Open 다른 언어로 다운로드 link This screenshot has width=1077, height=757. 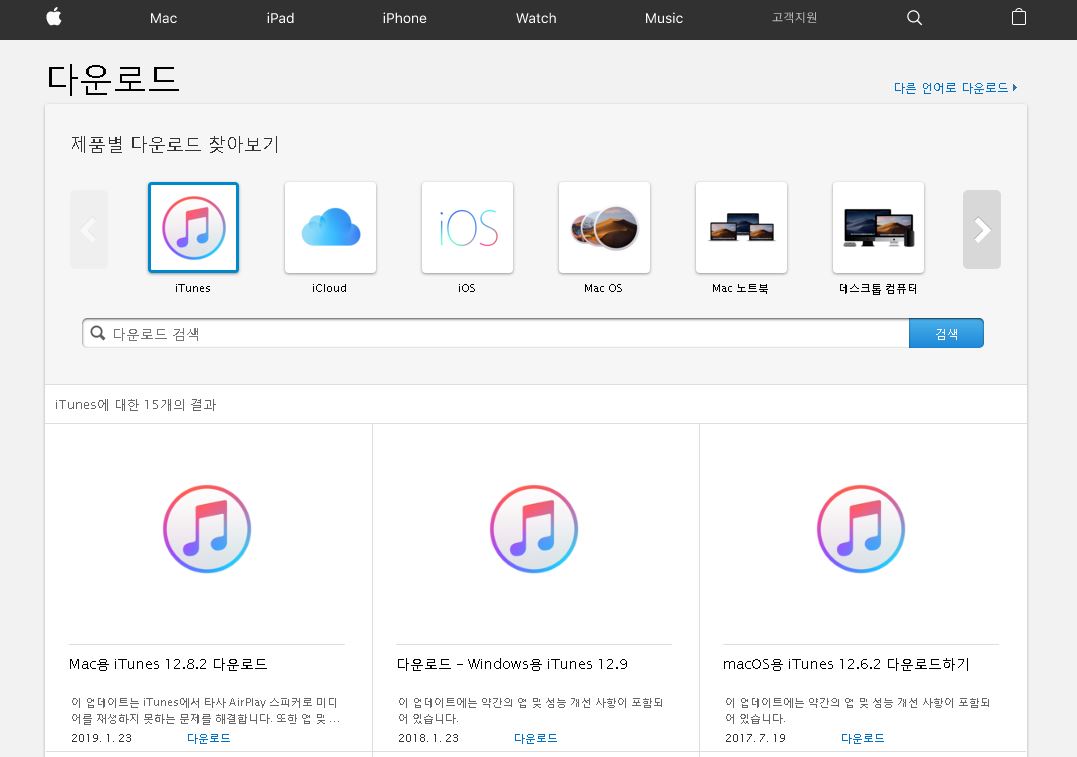tap(955, 88)
